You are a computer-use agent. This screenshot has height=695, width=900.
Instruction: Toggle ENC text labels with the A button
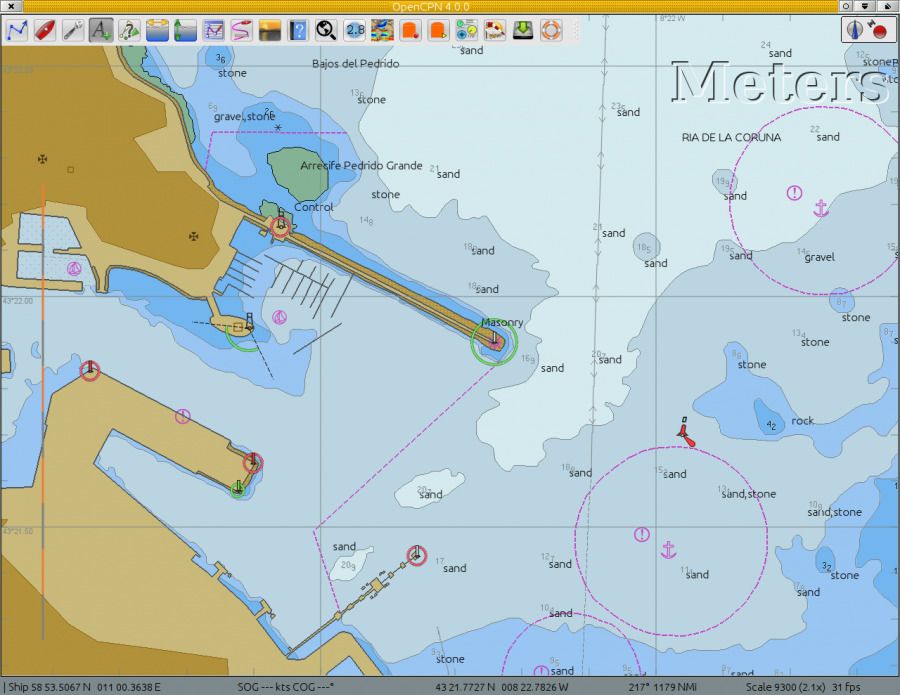point(103,30)
